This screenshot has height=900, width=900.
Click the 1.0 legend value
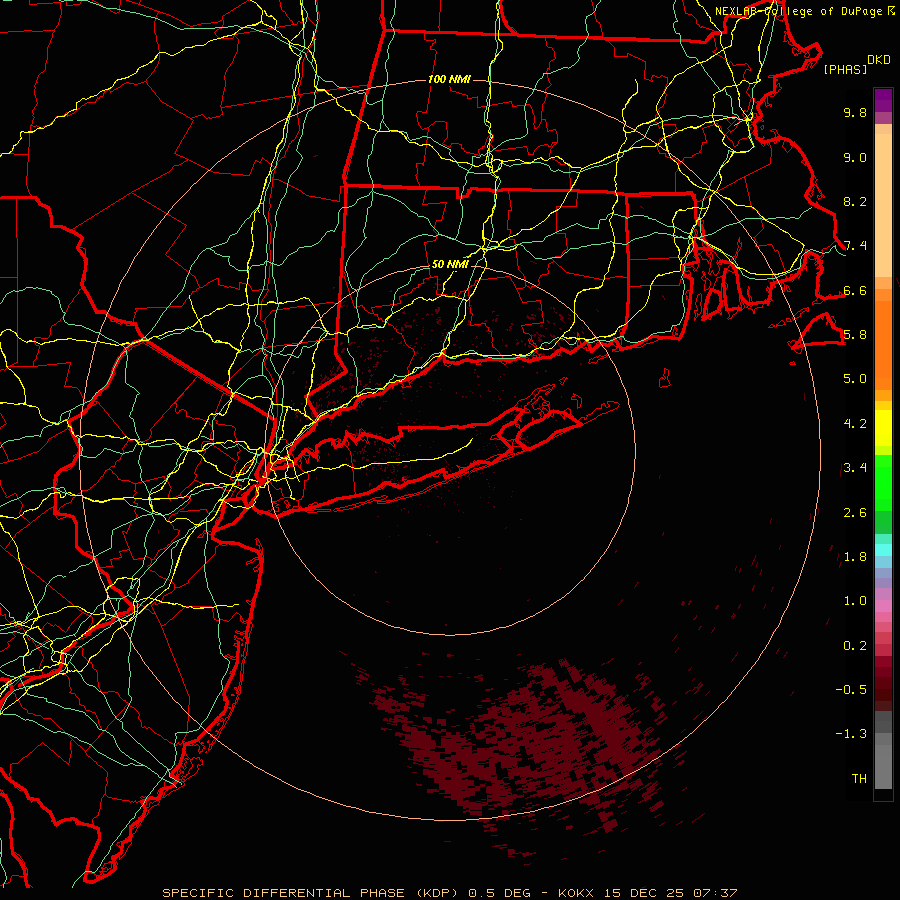[855, 601]
